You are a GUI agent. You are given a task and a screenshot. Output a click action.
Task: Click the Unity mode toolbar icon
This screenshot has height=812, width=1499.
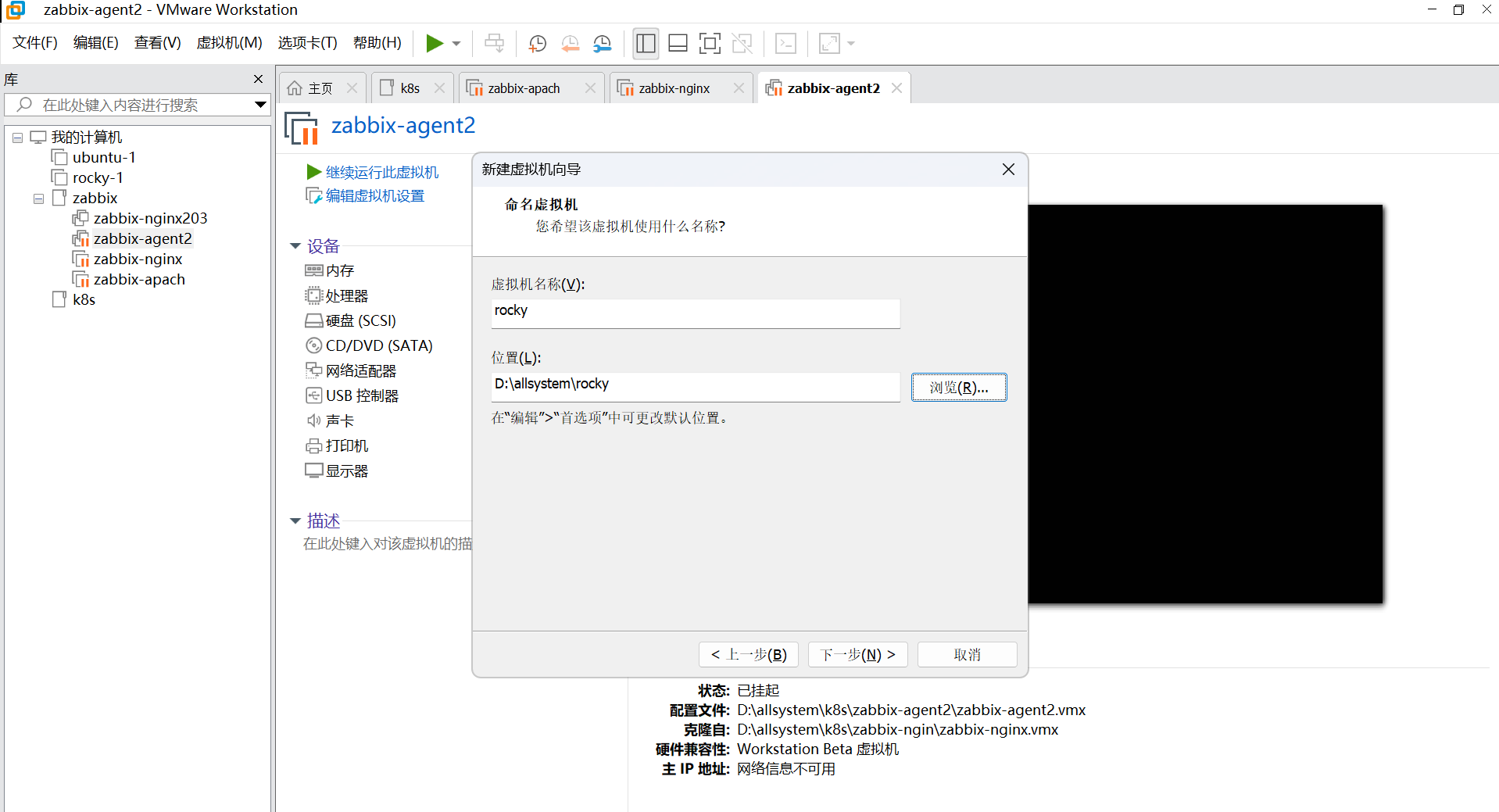point(742,44)
